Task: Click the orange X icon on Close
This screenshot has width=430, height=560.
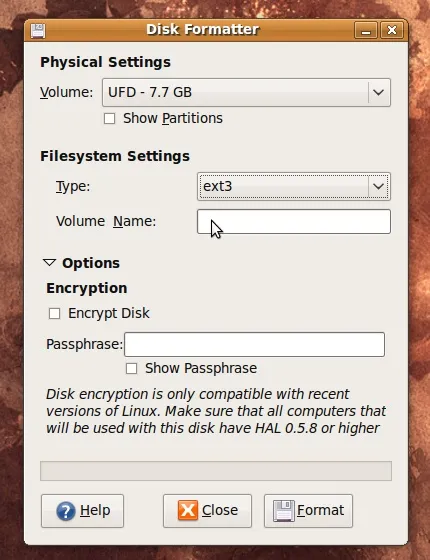Action: [188, 510]
